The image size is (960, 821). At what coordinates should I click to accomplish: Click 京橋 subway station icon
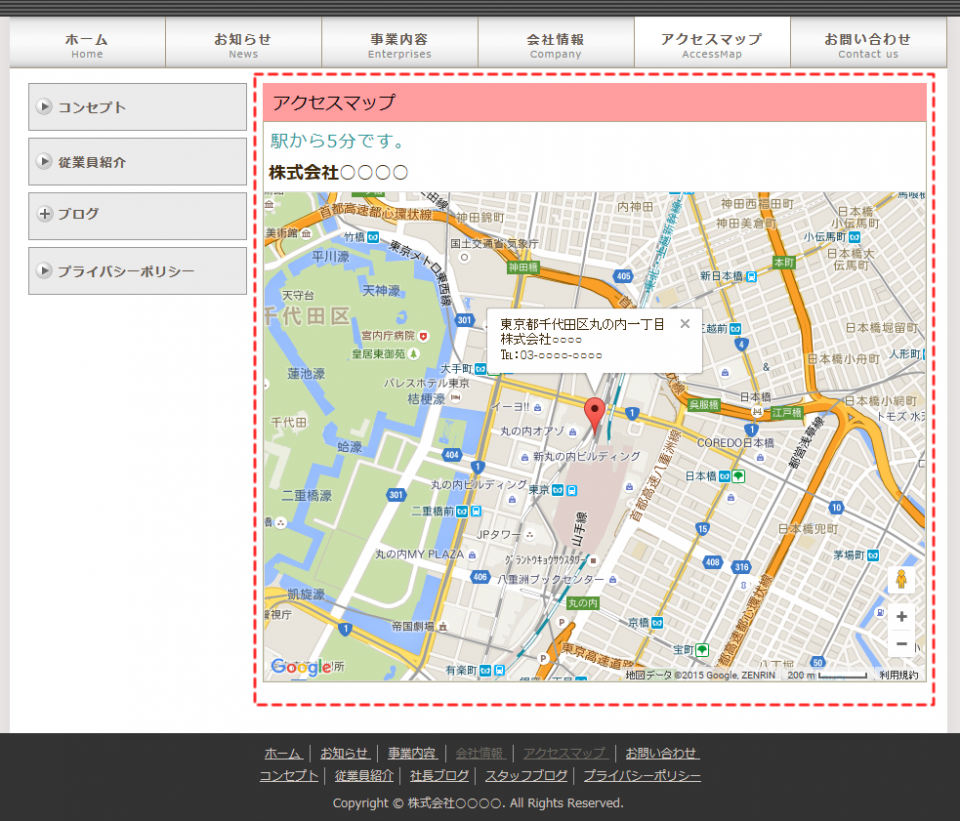(657, 623)
